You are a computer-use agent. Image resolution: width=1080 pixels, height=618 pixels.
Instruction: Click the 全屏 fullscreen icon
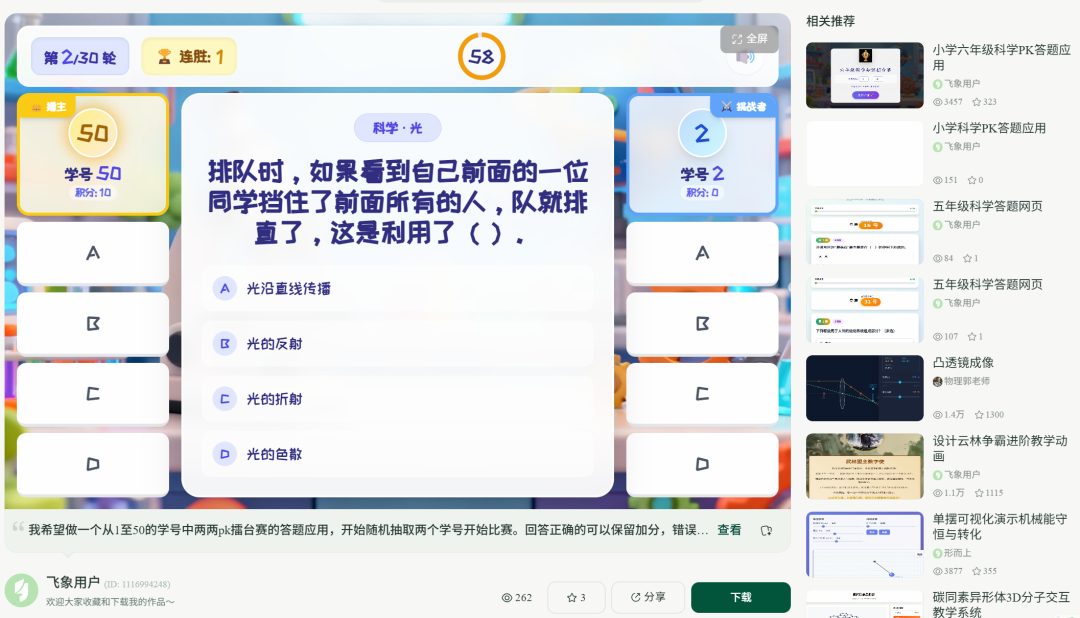click(x=739, y=40)
